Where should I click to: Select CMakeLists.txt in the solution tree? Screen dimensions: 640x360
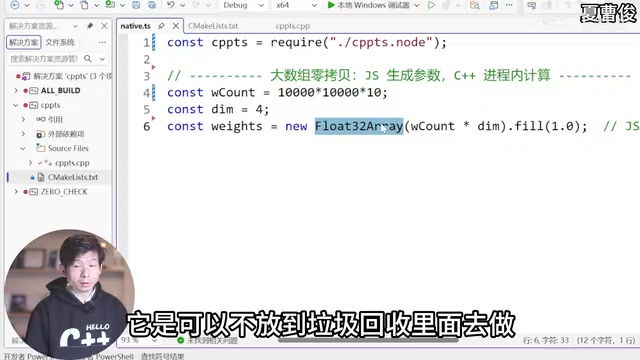[x=73, y=177]
